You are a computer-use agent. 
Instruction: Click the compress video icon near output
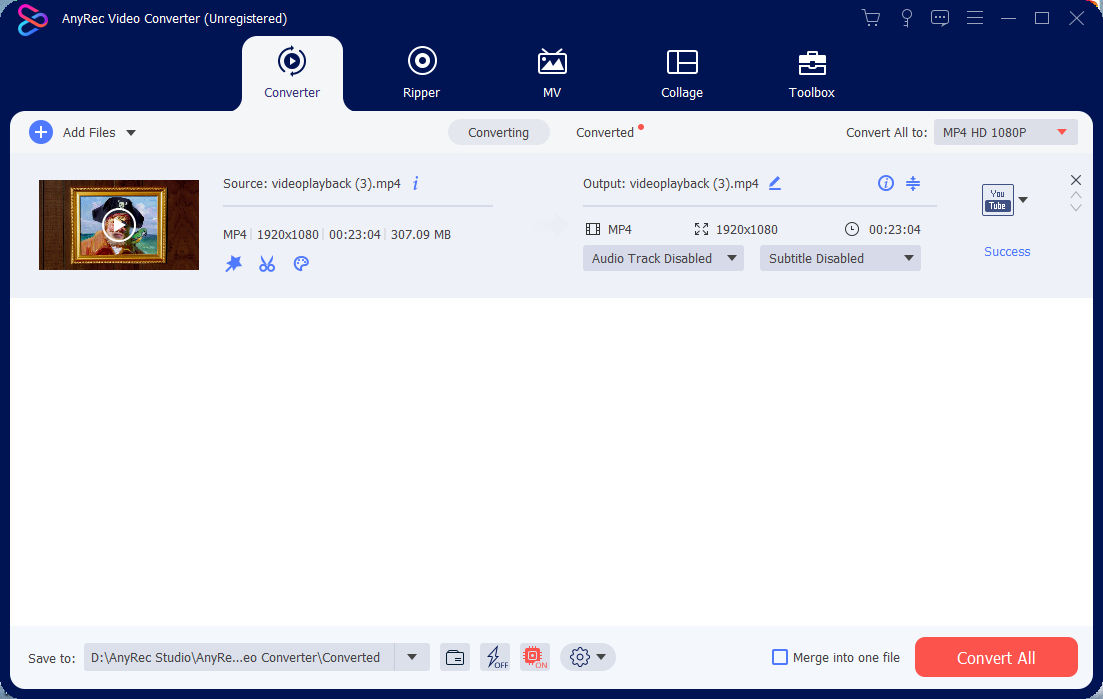[913, 184]
